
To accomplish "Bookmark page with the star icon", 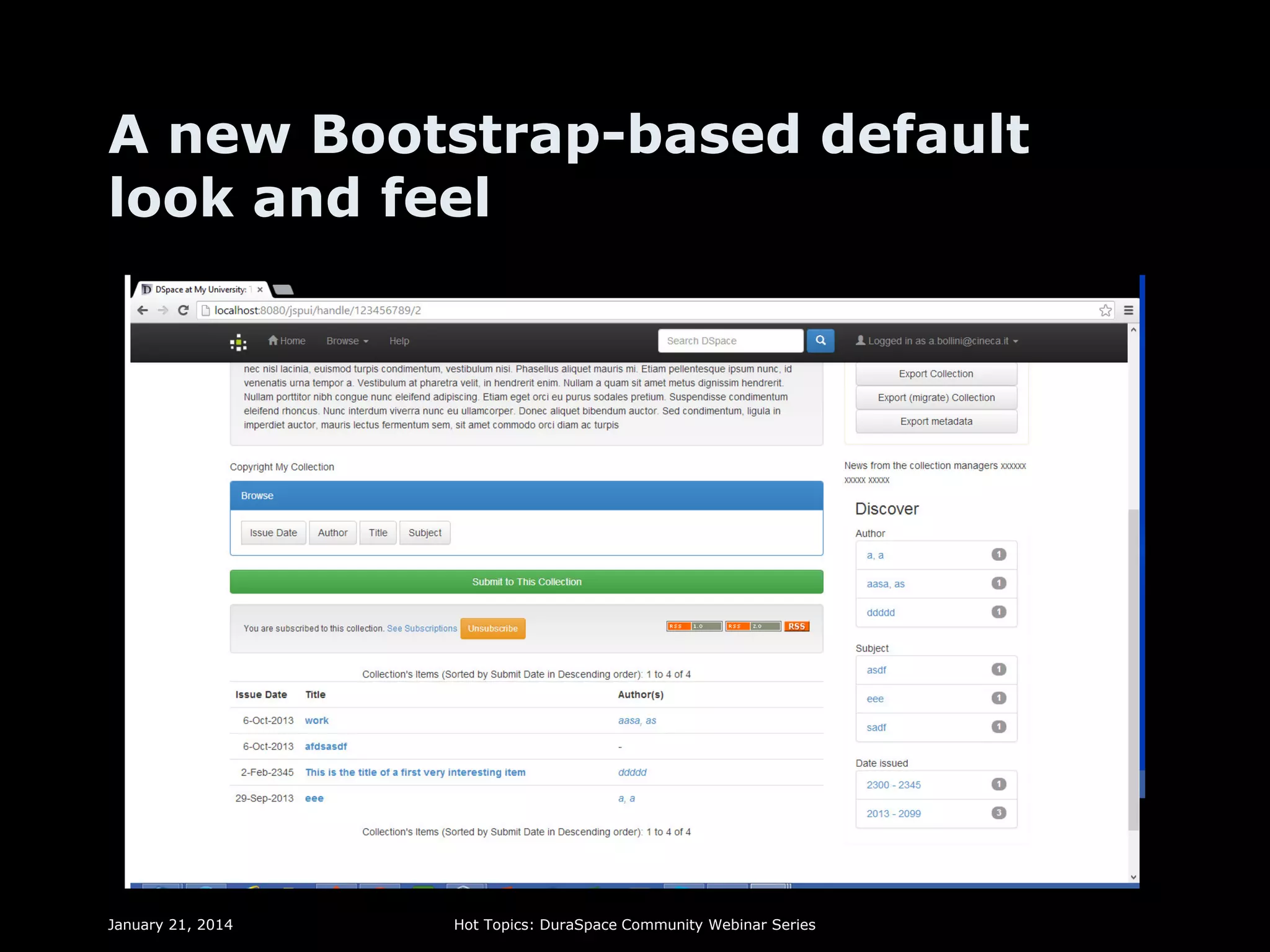I will pyautogui.click(x=1106, y=311).
